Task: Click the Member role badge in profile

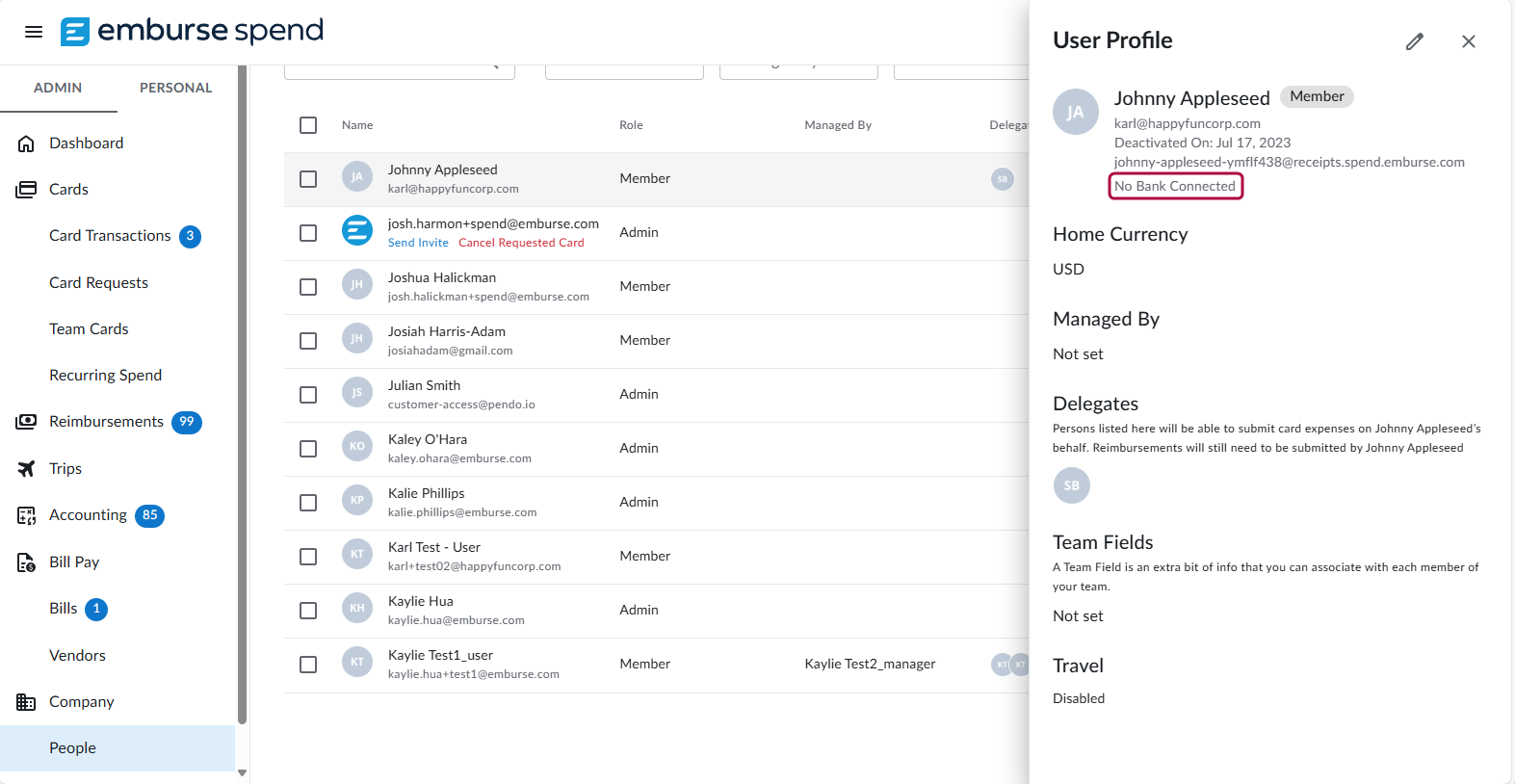Action: pyautogui.click(x=1317, y=96)
